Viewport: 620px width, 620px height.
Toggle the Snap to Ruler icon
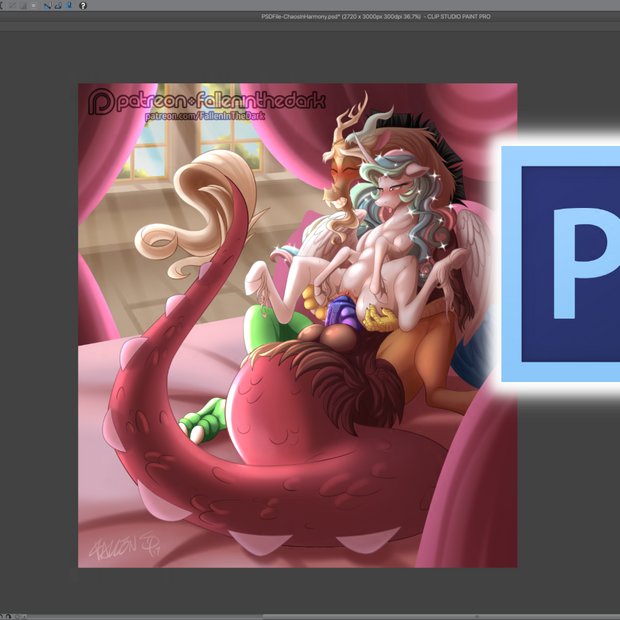point(47,6)
